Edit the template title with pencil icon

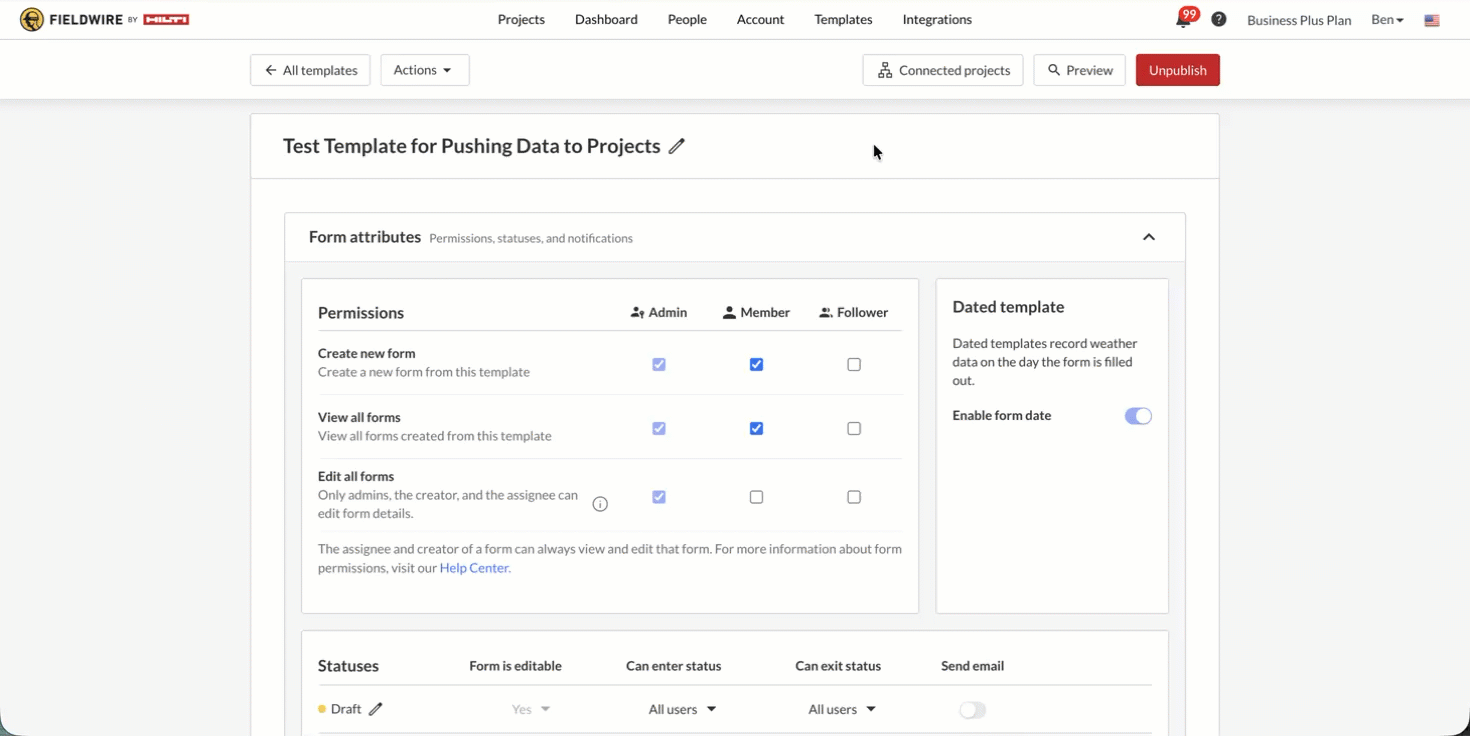coord(677,146)
